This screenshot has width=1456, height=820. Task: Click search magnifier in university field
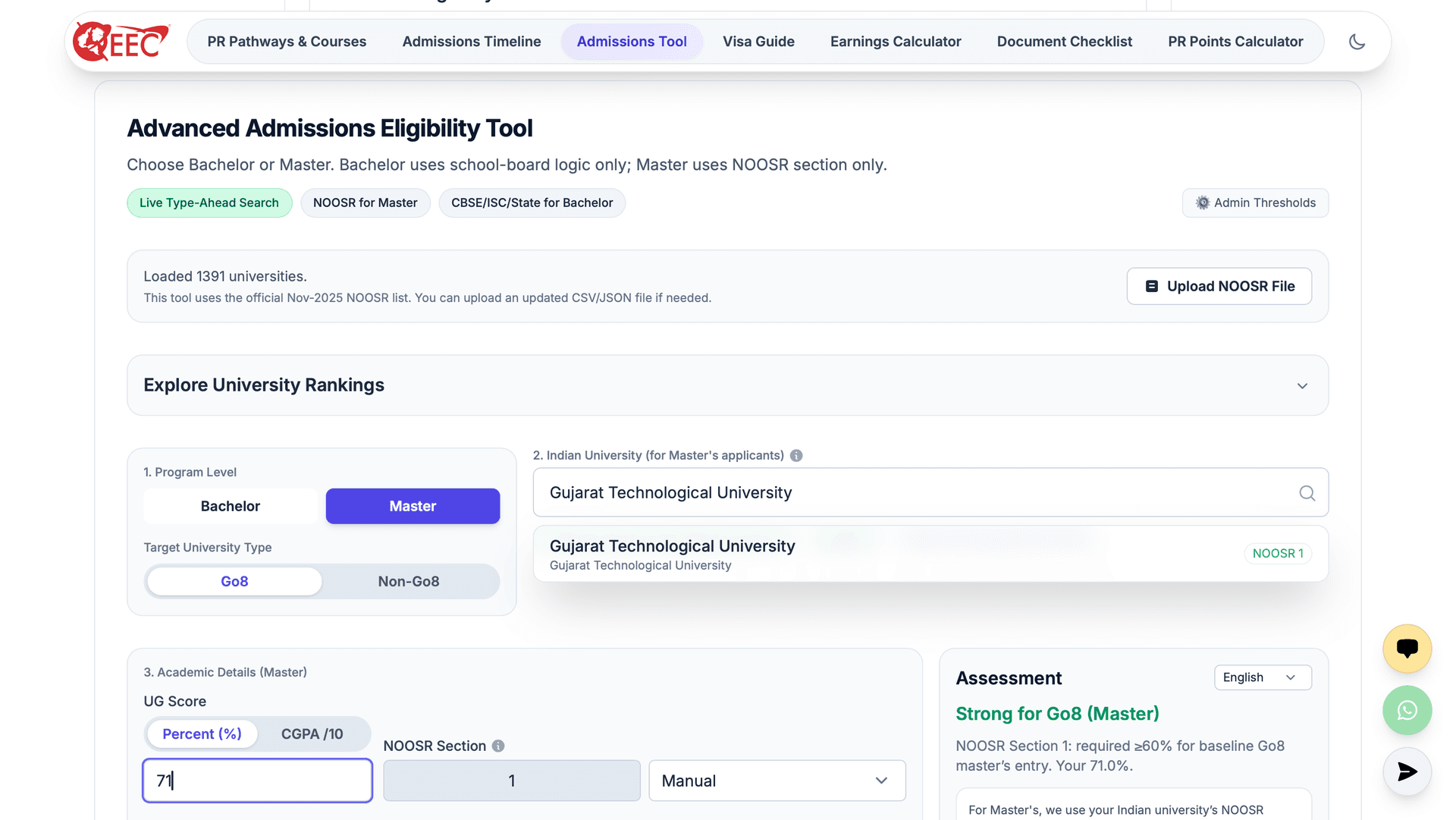click(1307, 493)
